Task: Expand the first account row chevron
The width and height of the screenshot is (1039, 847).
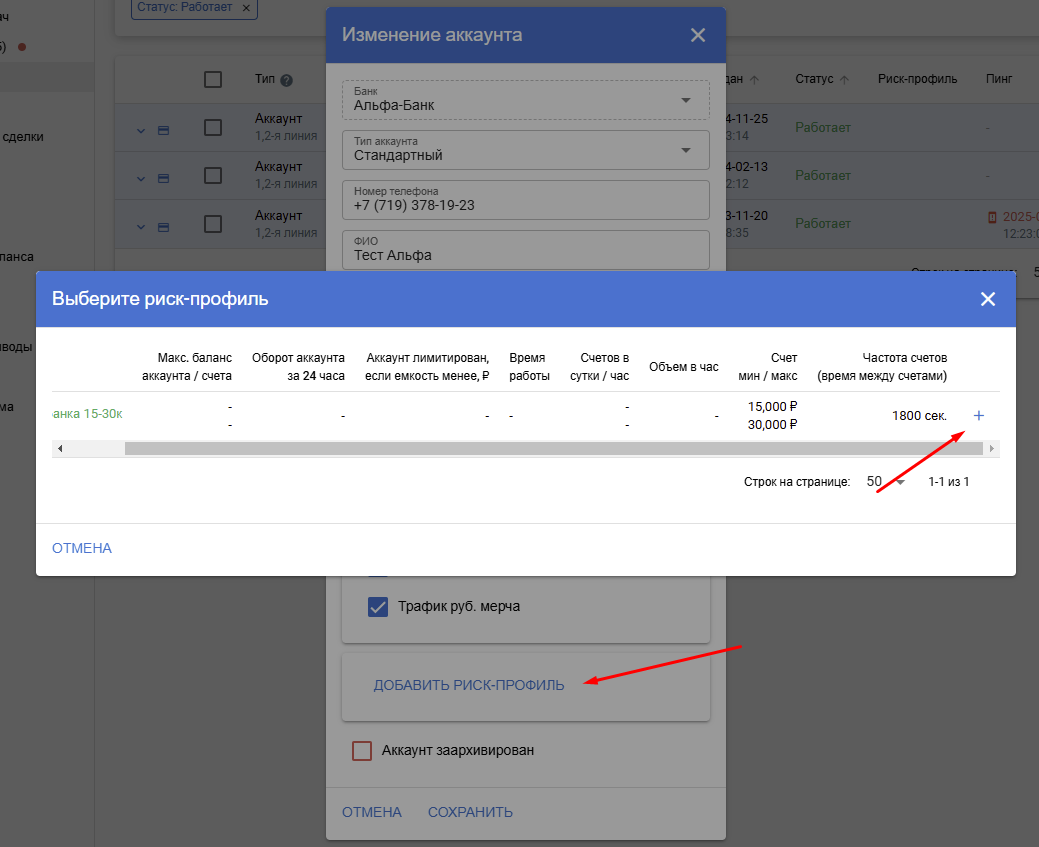Action: click(x=141, y=130)
